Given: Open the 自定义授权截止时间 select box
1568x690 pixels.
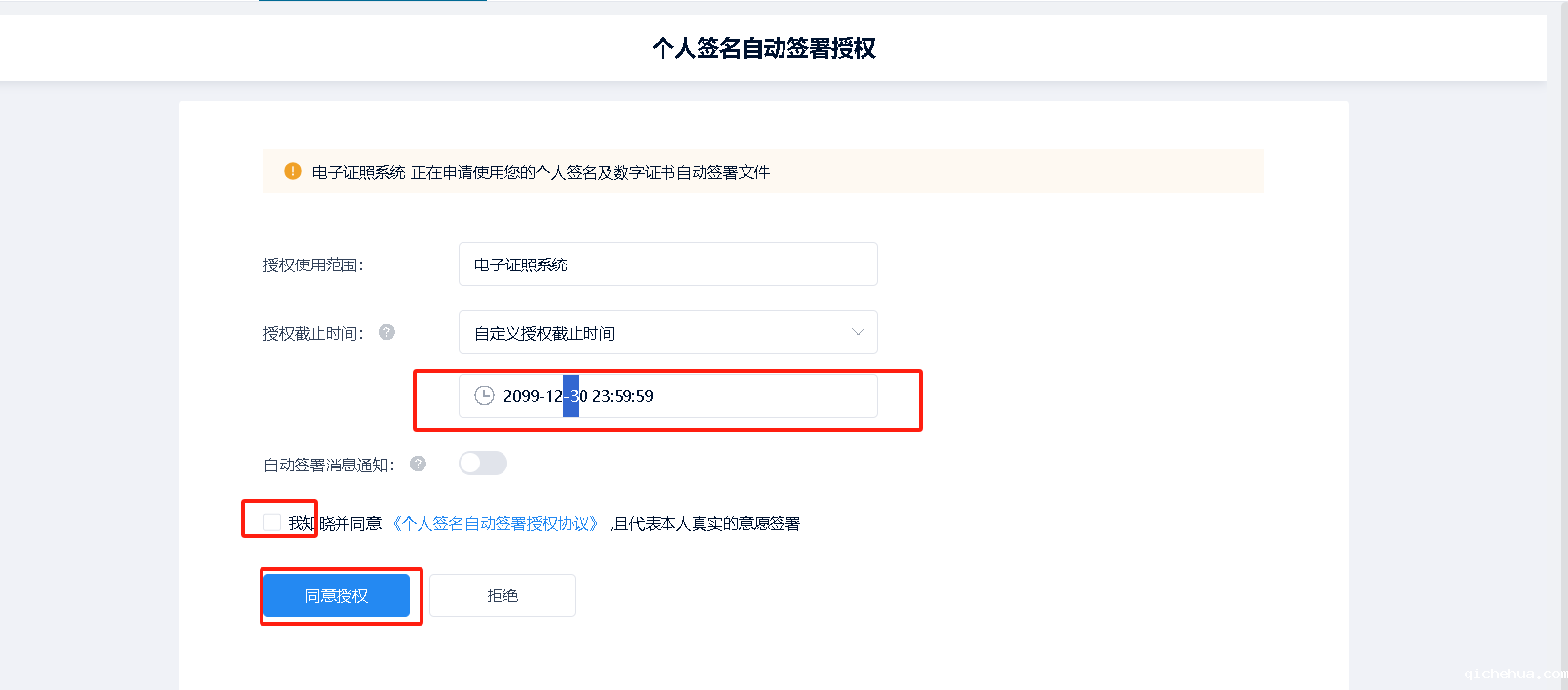Looking at the screenshot, I should coord(668,333).
